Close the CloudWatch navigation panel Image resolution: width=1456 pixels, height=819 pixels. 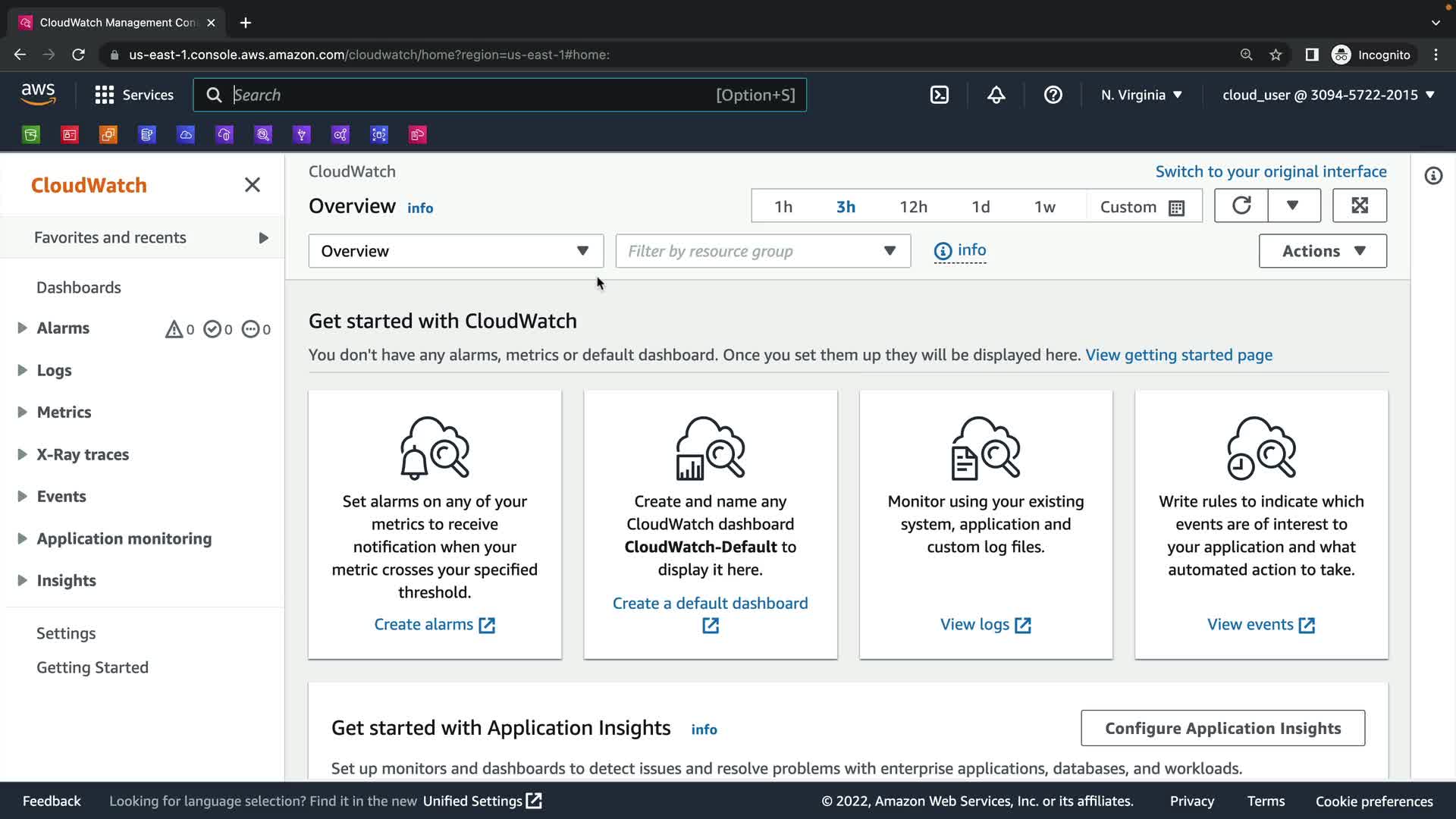253,185
